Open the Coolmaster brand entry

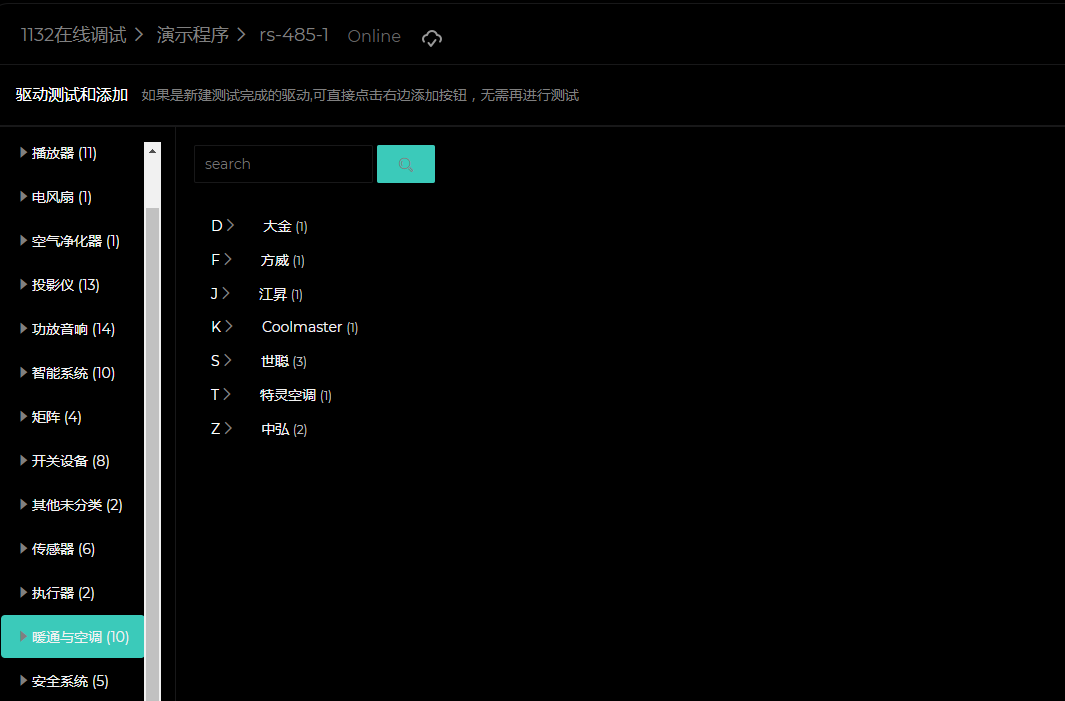(302, 327)
